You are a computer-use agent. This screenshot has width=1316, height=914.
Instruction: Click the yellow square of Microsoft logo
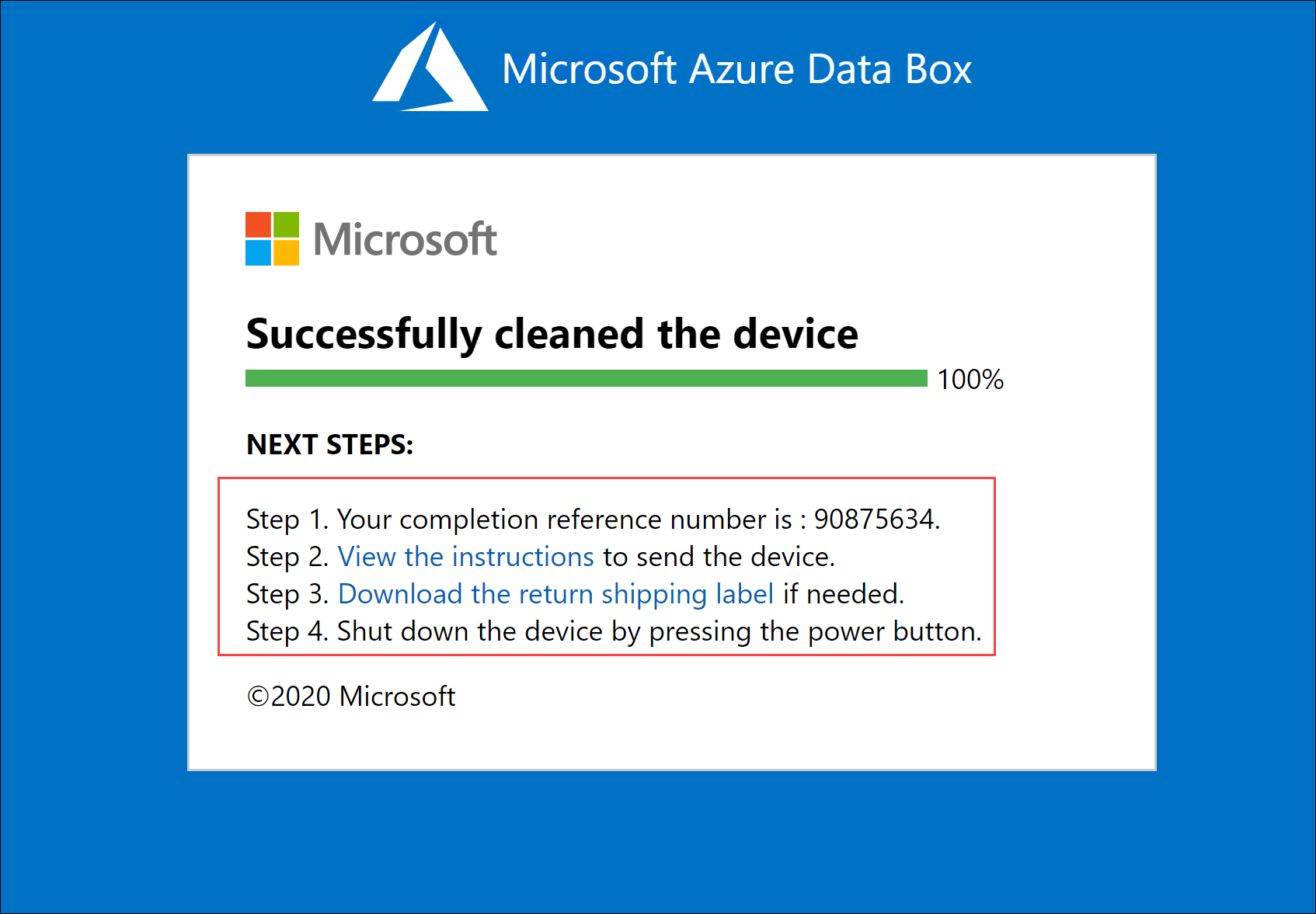(x=287, y=253)
